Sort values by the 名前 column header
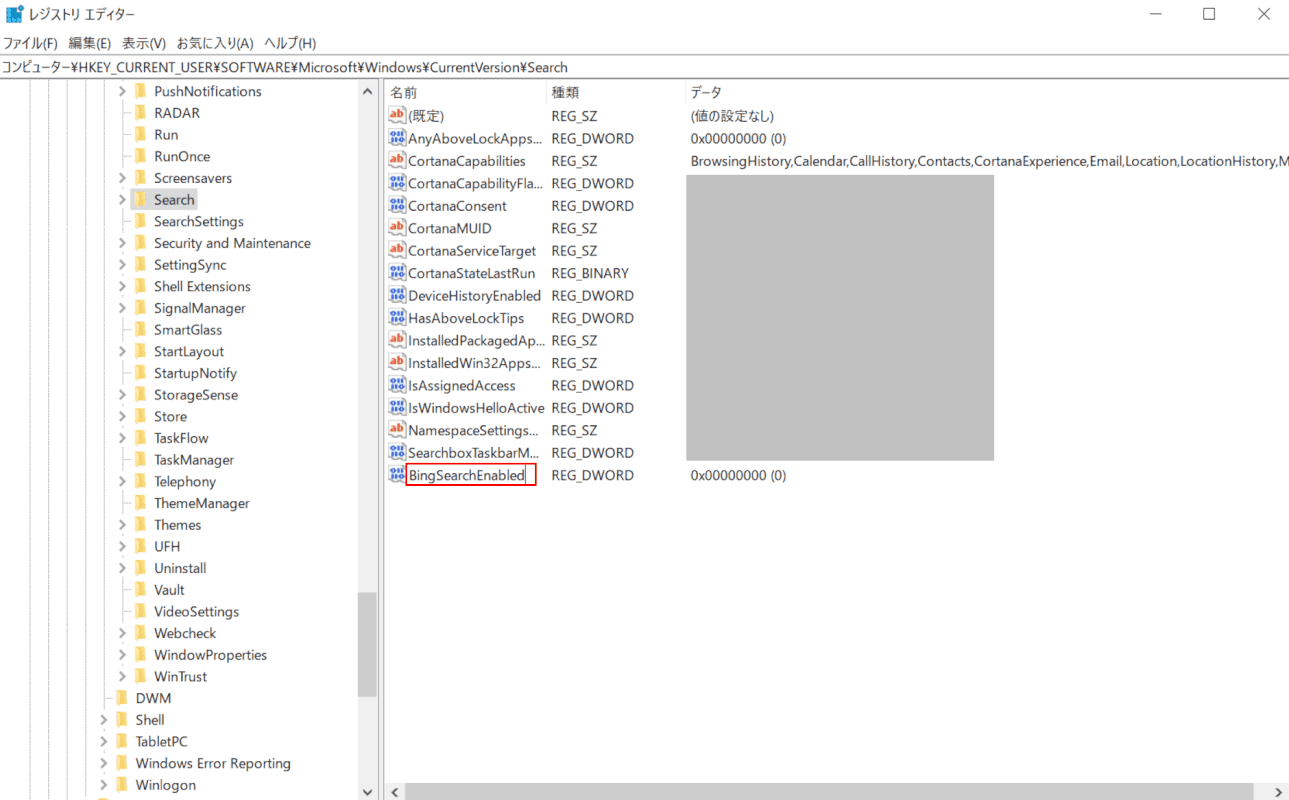The image size is (1289, 800). pos(465,92)
